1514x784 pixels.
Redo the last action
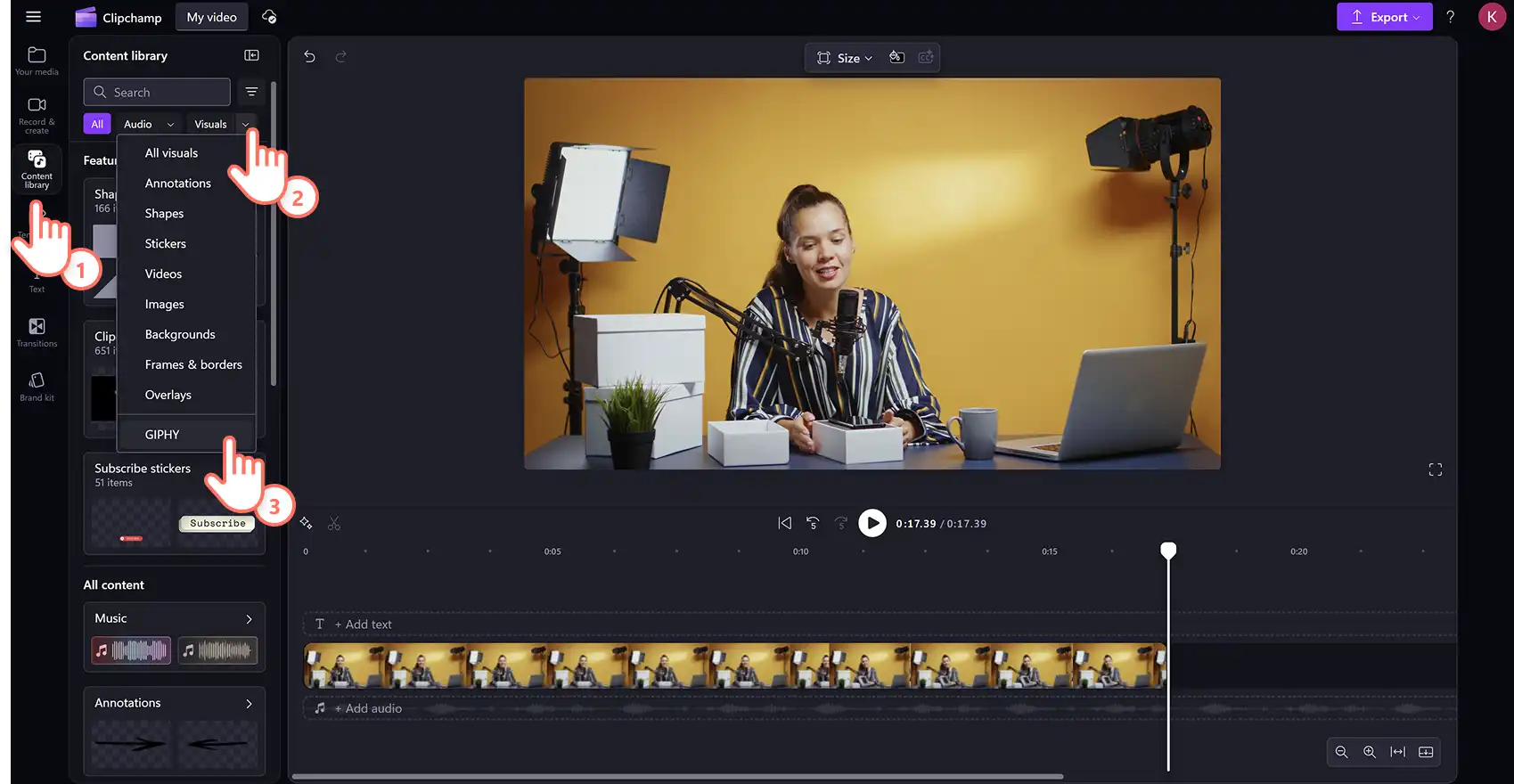(340, 56)
